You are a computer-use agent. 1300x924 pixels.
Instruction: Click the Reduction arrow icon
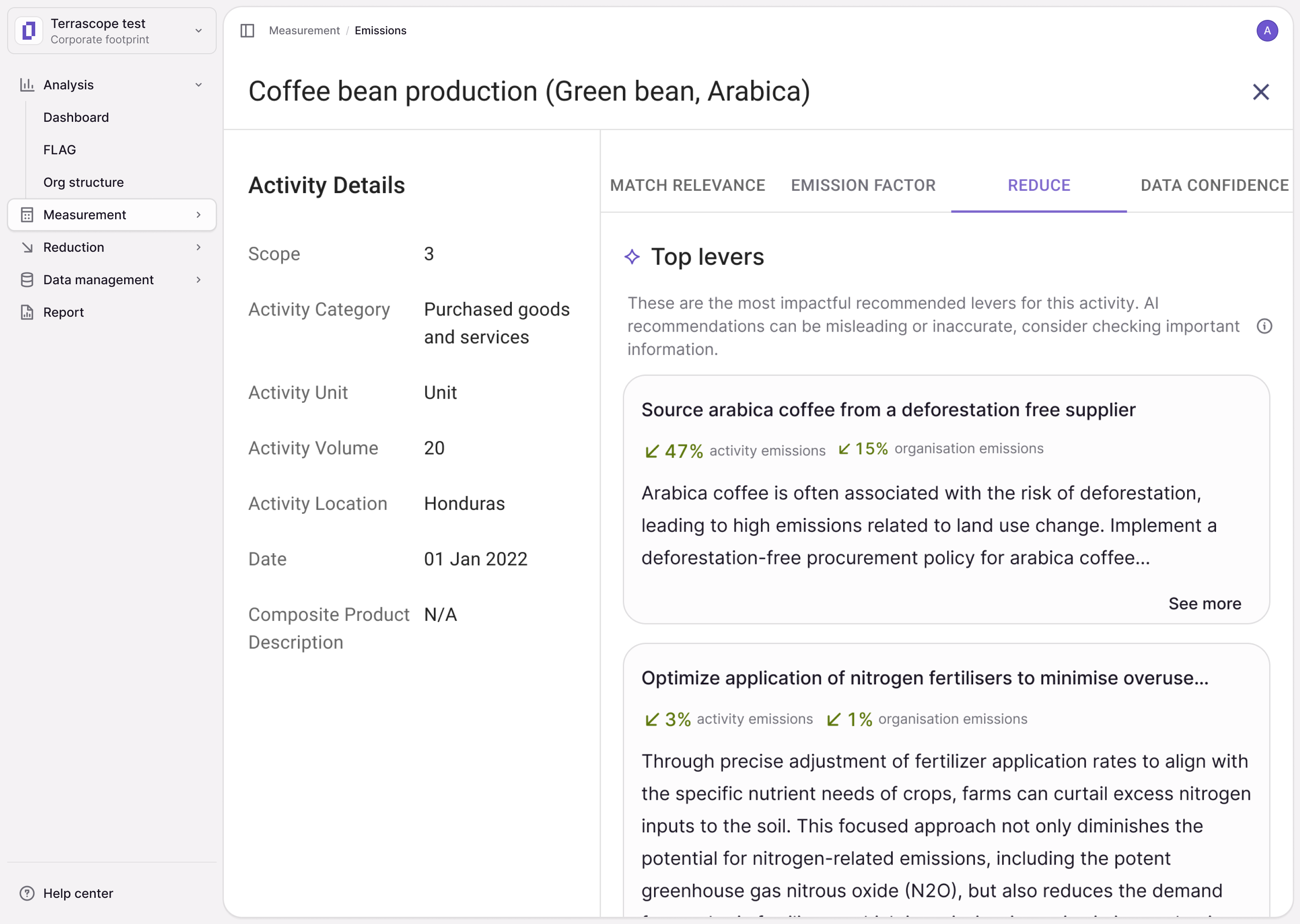coord(27,247)
